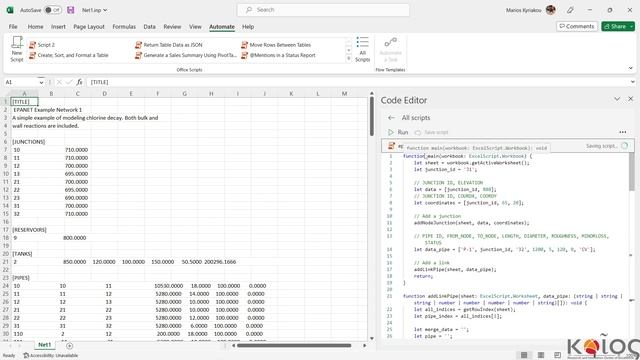This screenshot has height=360, width=640.
Task: Switch to Page Layout view in status bar
Action: (x=541, y=355)
